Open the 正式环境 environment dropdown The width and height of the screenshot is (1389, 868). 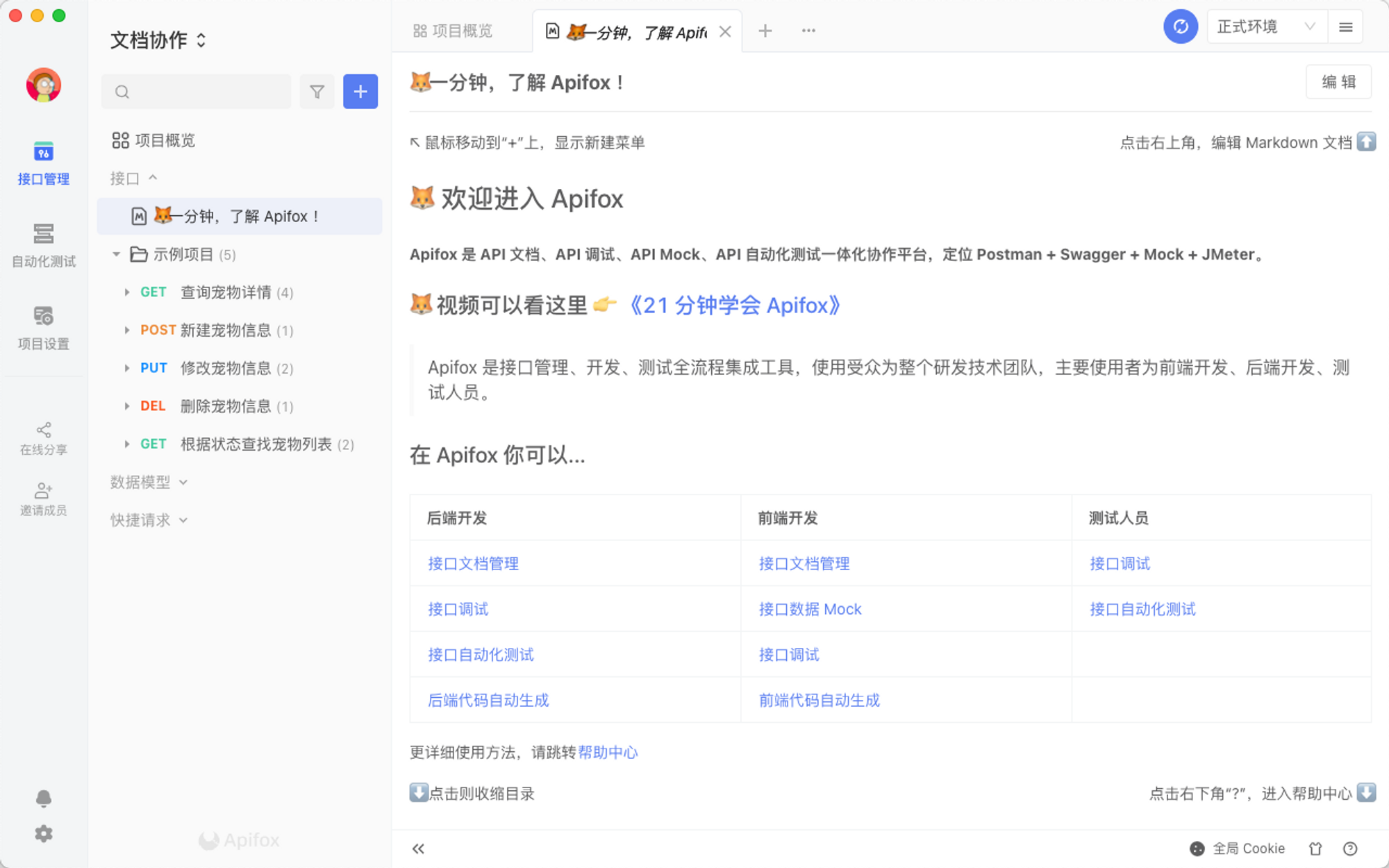coord(1267,27)
